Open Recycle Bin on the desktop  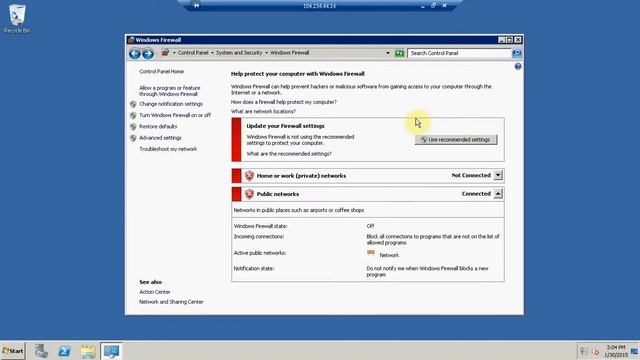[x=17, y=19]
